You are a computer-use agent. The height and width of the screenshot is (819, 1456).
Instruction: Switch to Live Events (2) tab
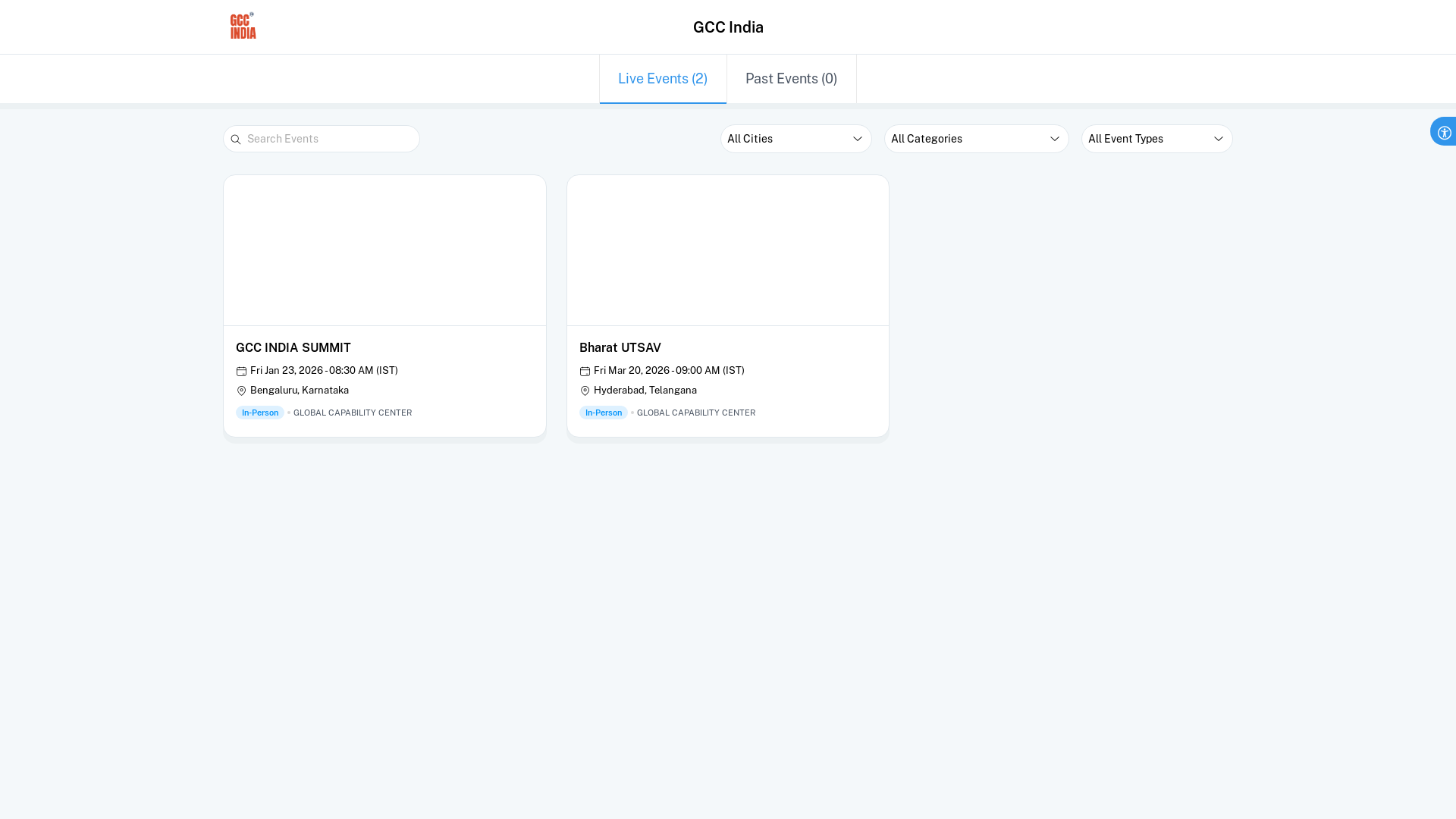coord(663,79)
